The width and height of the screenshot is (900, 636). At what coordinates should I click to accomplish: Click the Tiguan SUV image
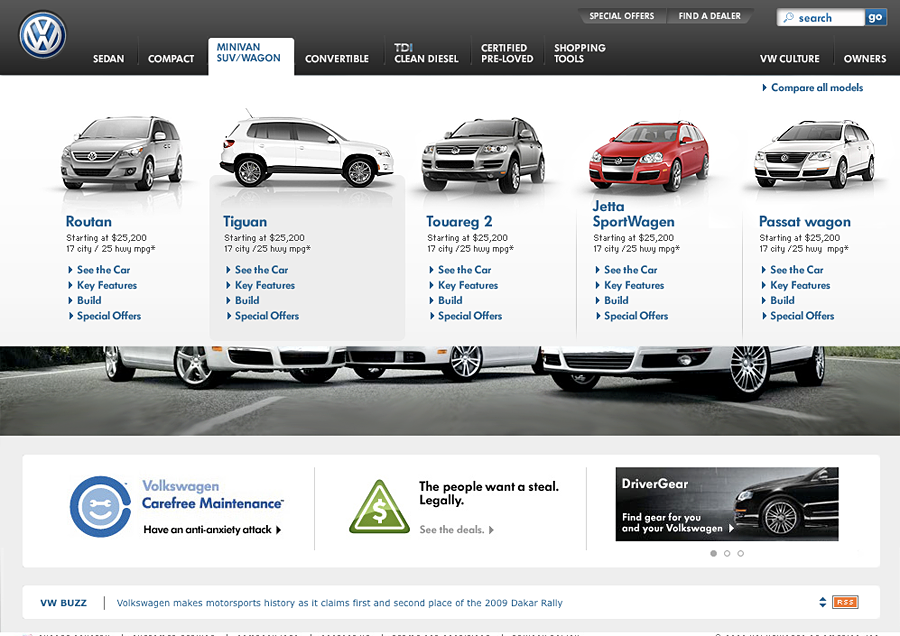[307, 150]
